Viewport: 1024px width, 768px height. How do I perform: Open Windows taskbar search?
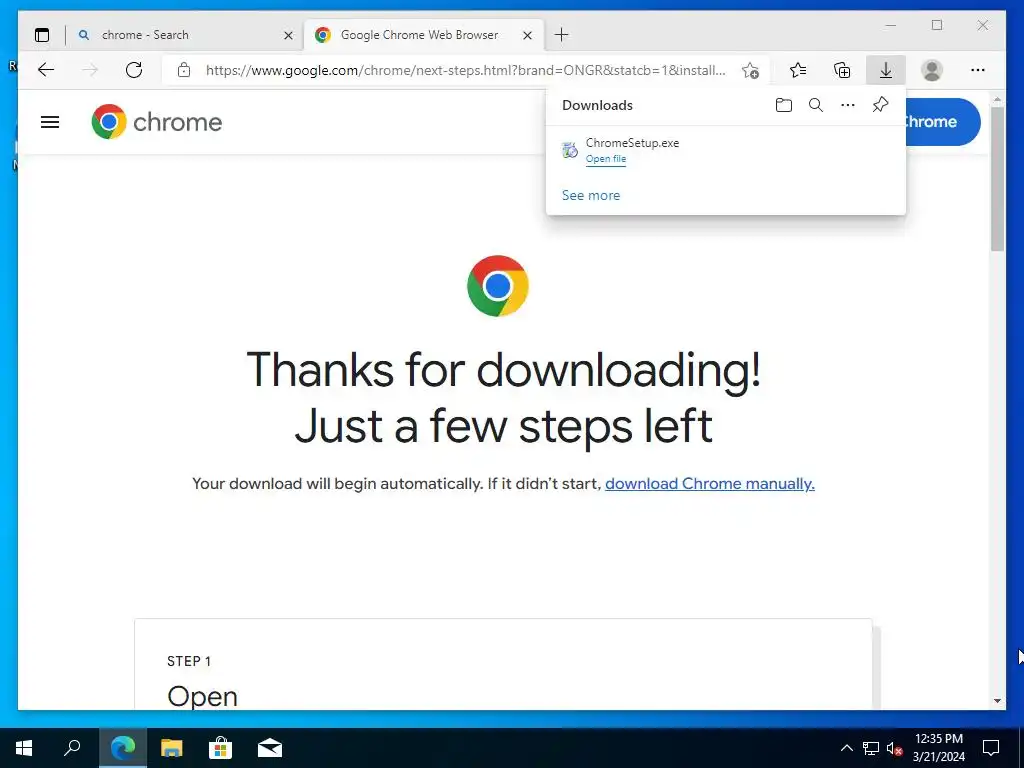(72, 748)
